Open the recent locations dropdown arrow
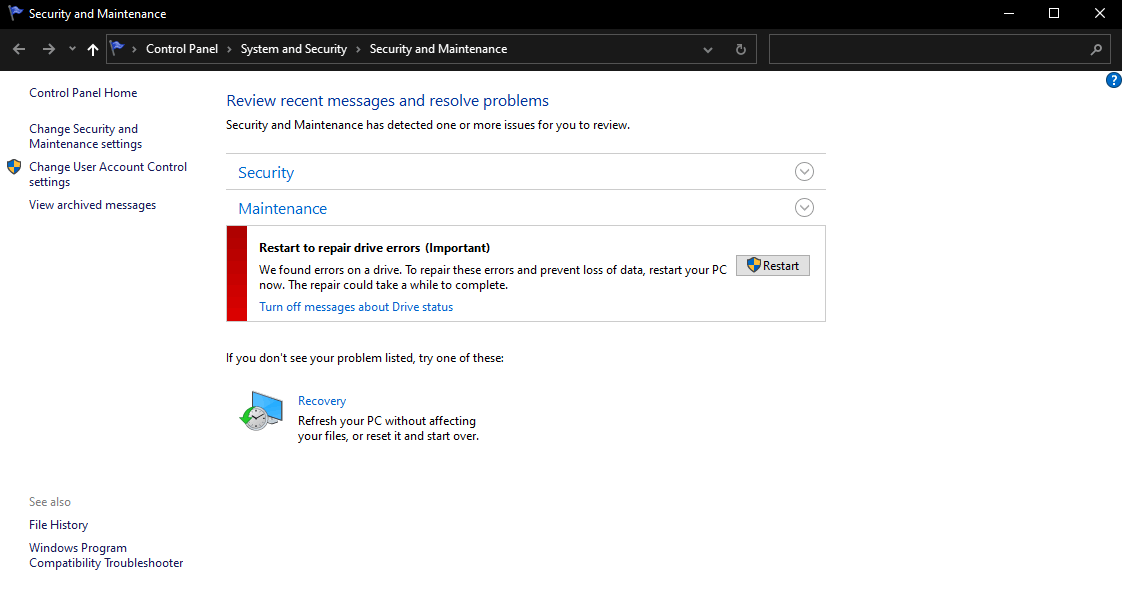Screen dimensions: 1122x590 [x=72, y=49]
